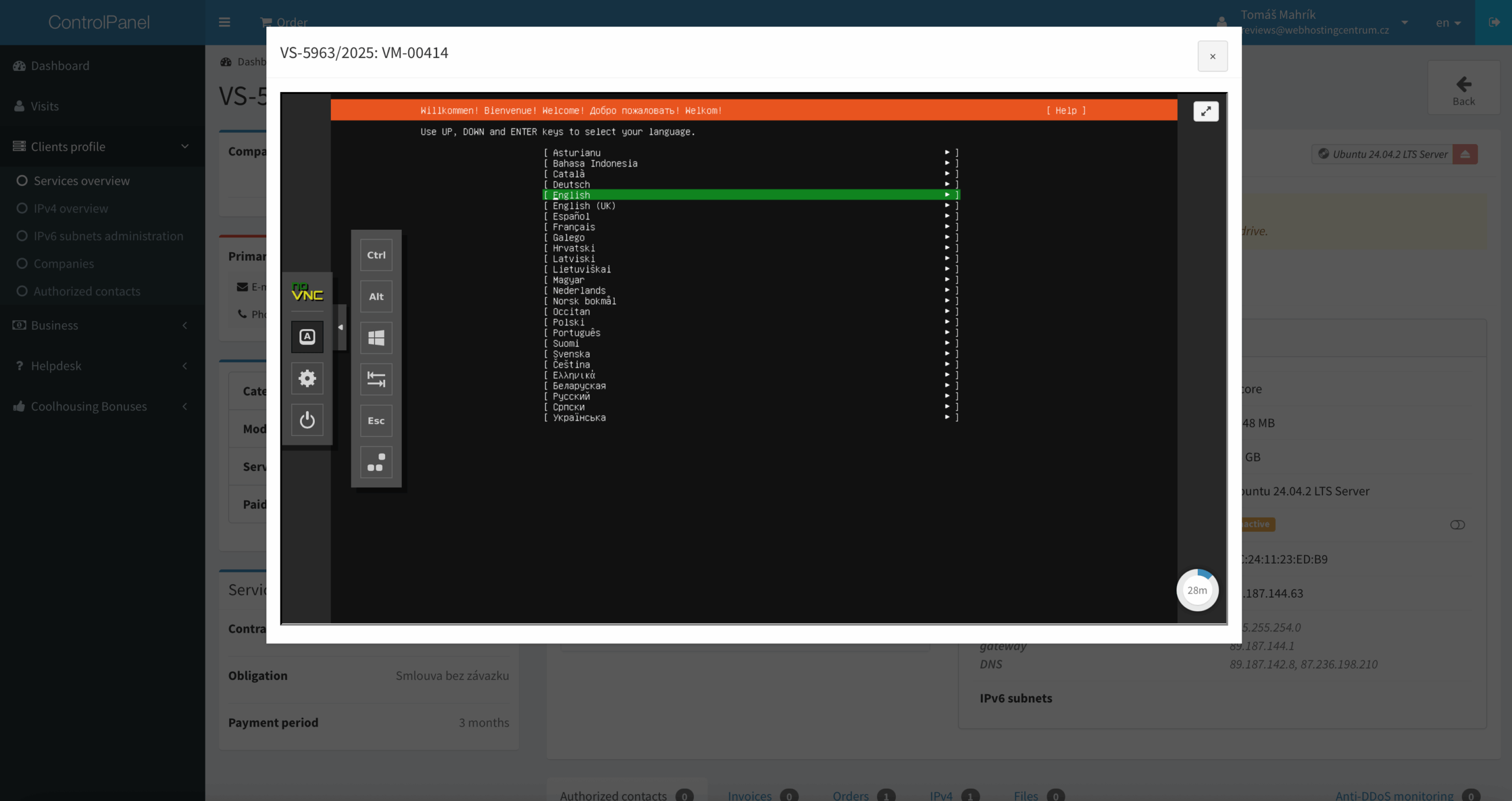1512x801 pixels.
Task: Select IPv4 overview in the sidebar
Action: (x=70, y=209)
